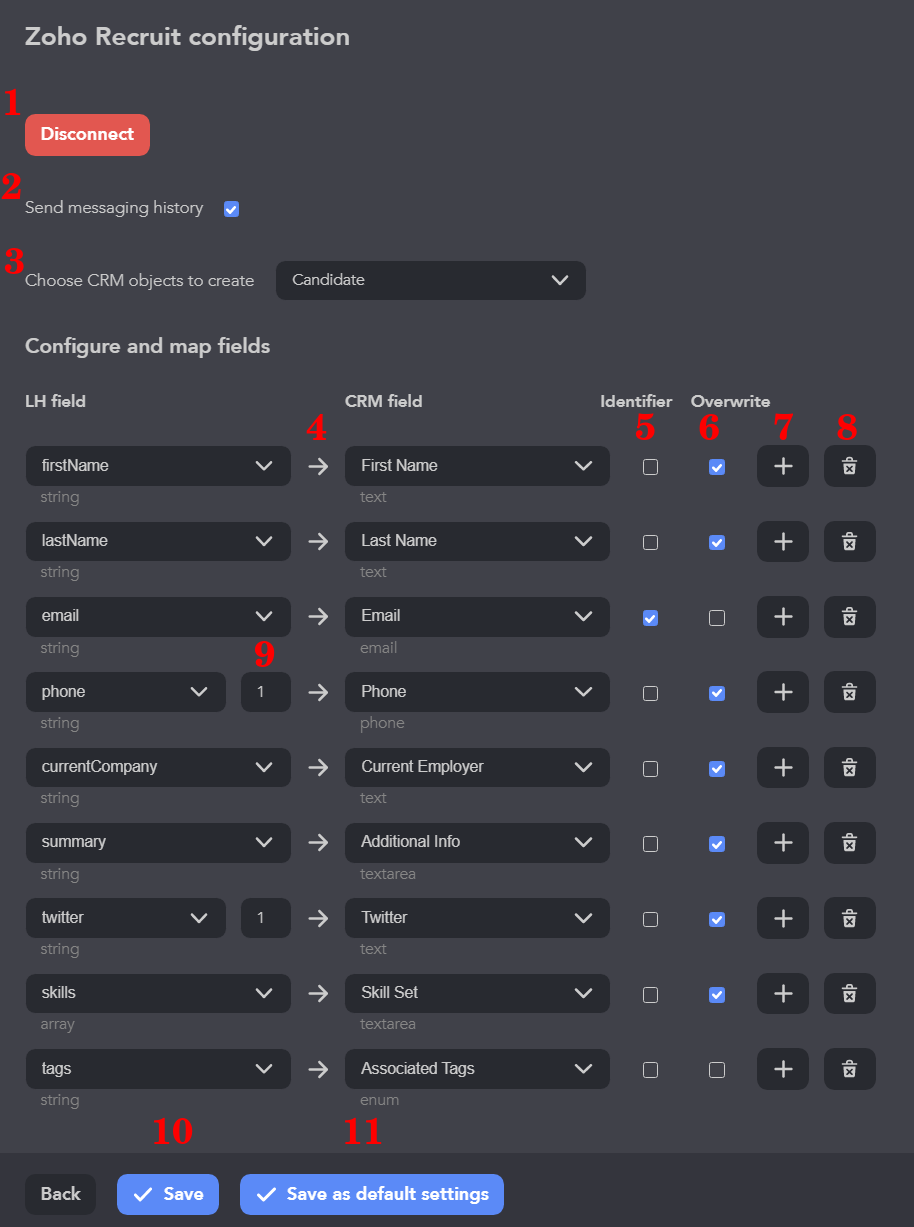Check Identifier for the Skill Set row
Viewport: 914px width, 1227px height.
click(650, 995)
